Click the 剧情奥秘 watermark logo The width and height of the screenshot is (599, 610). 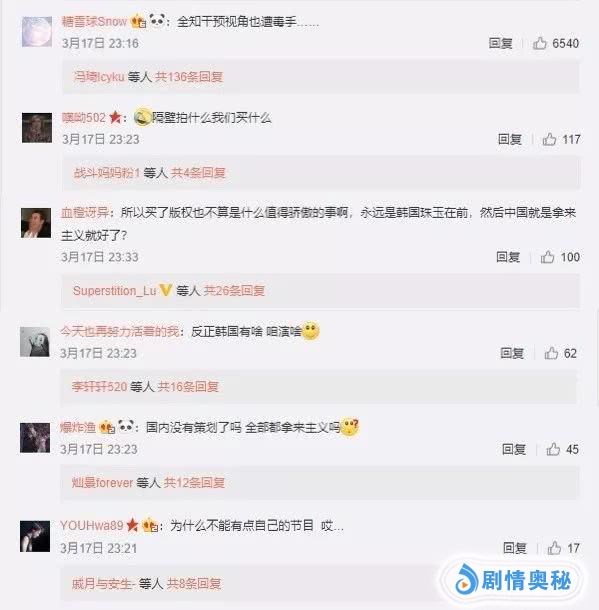point(513,580)
